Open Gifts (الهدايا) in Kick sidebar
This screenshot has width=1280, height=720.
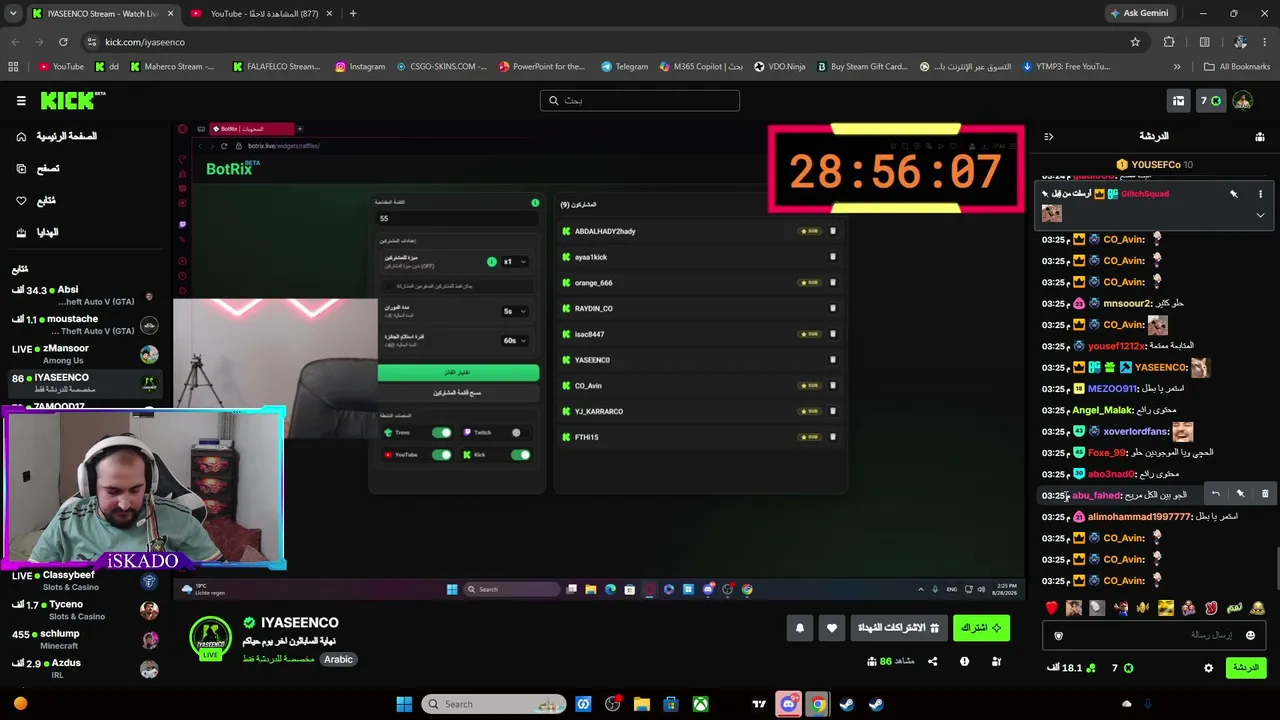pyautogui.click(x=38, y=232)
